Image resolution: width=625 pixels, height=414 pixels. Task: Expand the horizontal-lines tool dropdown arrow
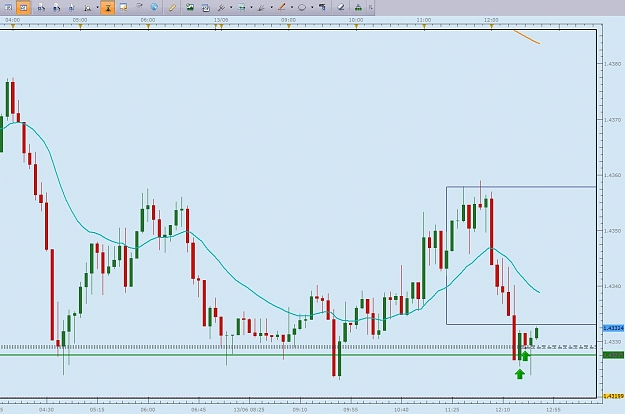tap(251, 7)
